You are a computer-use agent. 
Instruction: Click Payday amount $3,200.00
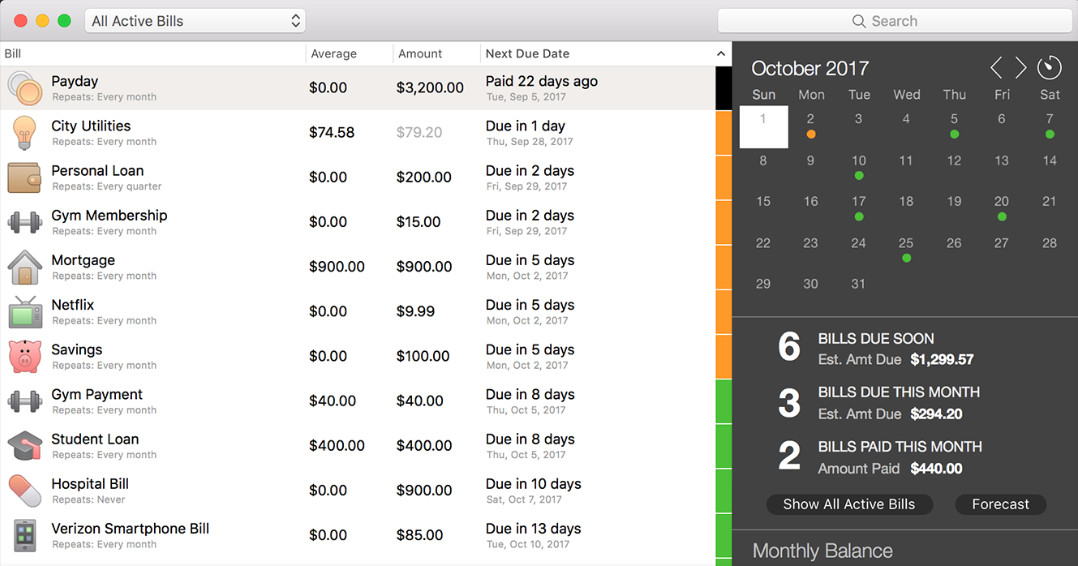point(430,88)
